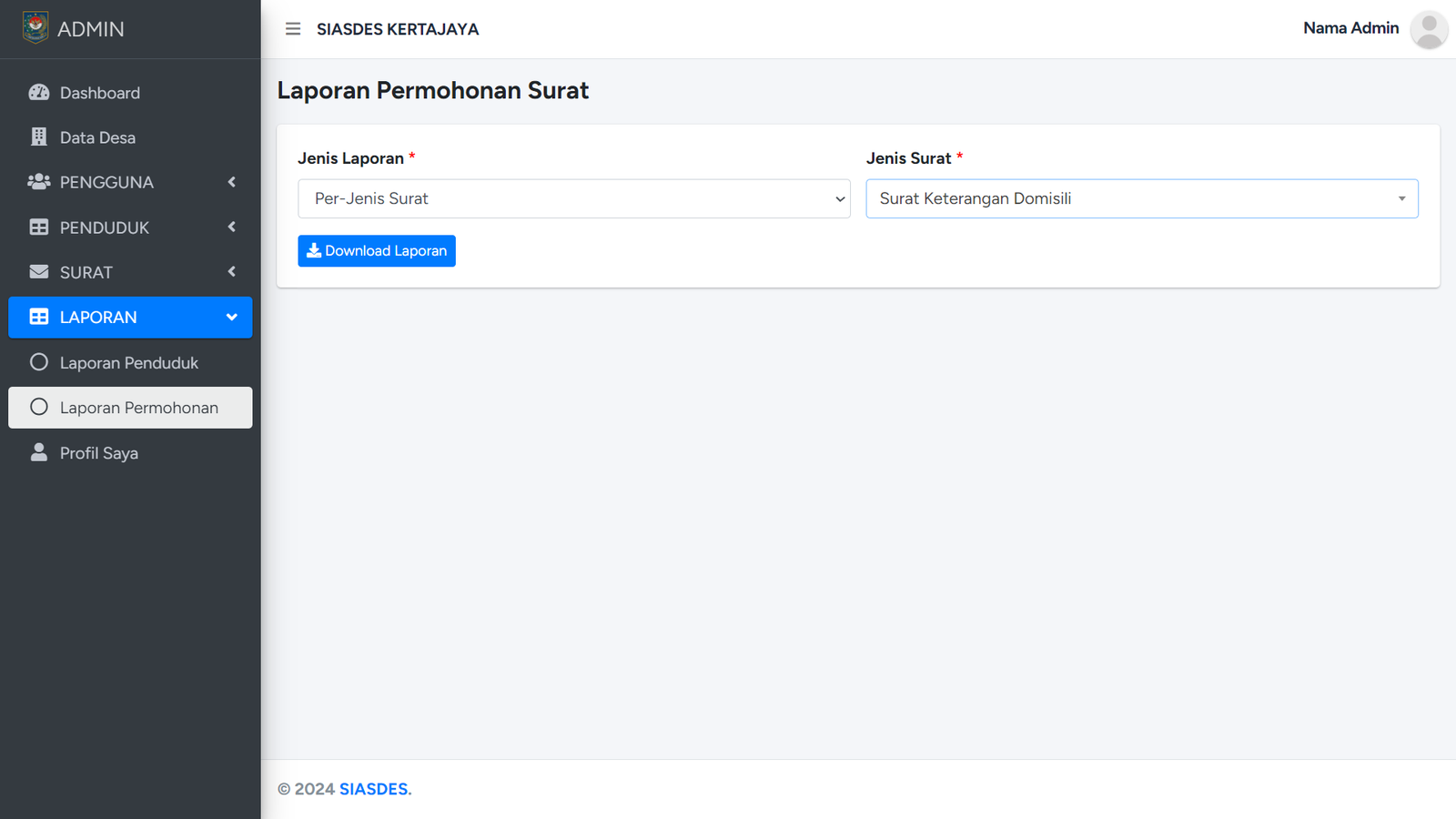Click the admin avatar picture
This screenshot has height=819, width=1456.
coord(1429,29)
